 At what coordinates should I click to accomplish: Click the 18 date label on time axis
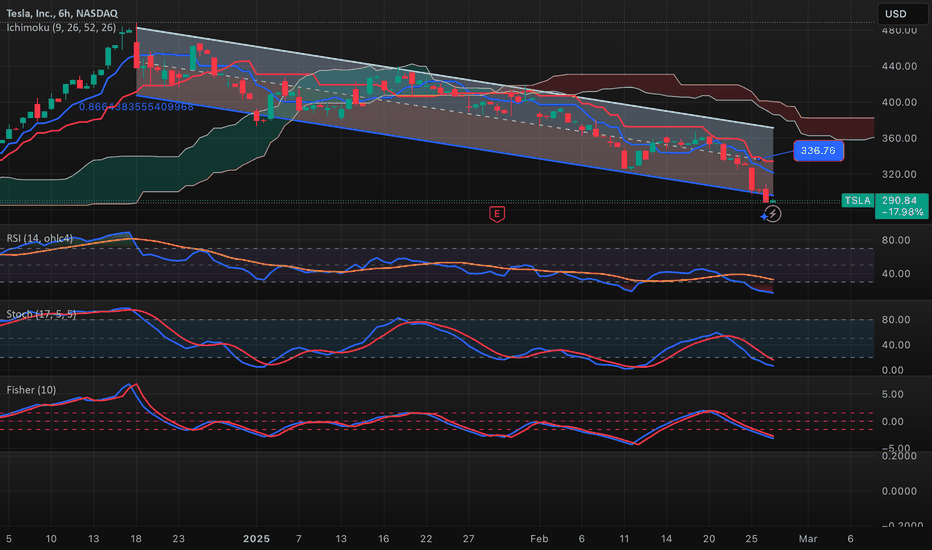coord(136,539)
